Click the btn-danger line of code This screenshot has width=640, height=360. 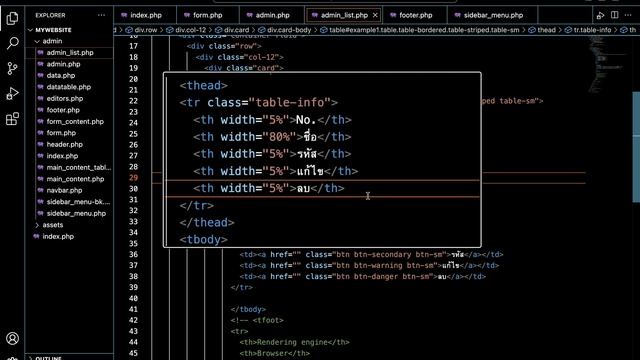point(362,276)
